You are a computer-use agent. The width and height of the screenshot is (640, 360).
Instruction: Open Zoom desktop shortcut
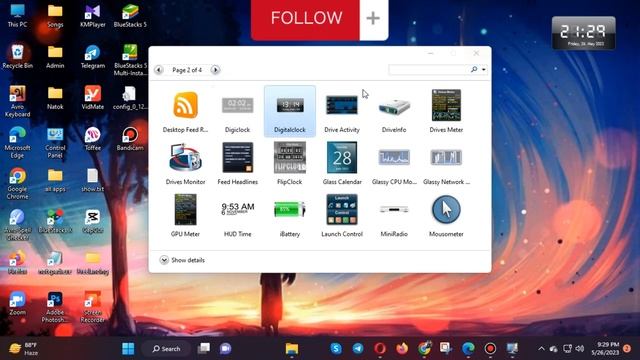[x=18, y=304]
